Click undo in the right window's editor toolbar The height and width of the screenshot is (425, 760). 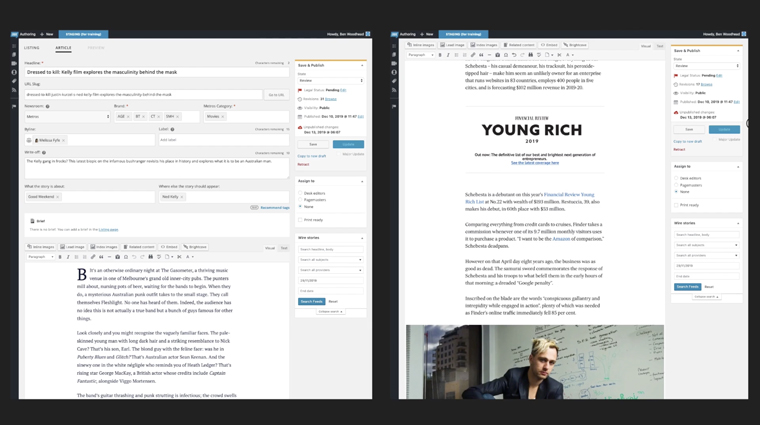514,55
